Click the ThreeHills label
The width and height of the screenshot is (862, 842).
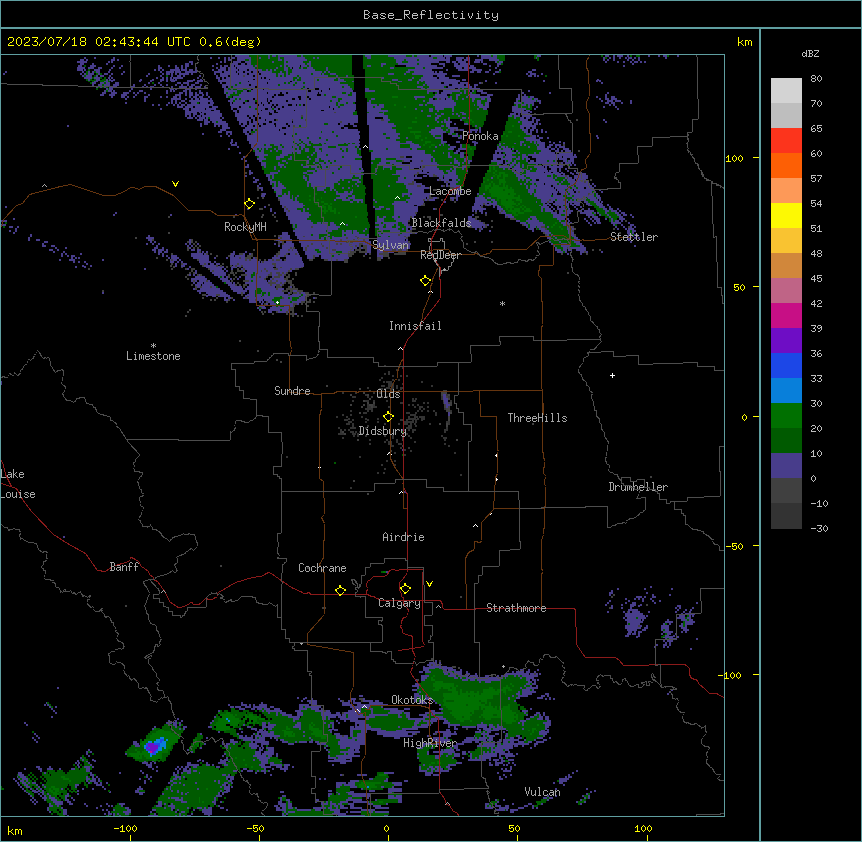(x=537, y=418)
